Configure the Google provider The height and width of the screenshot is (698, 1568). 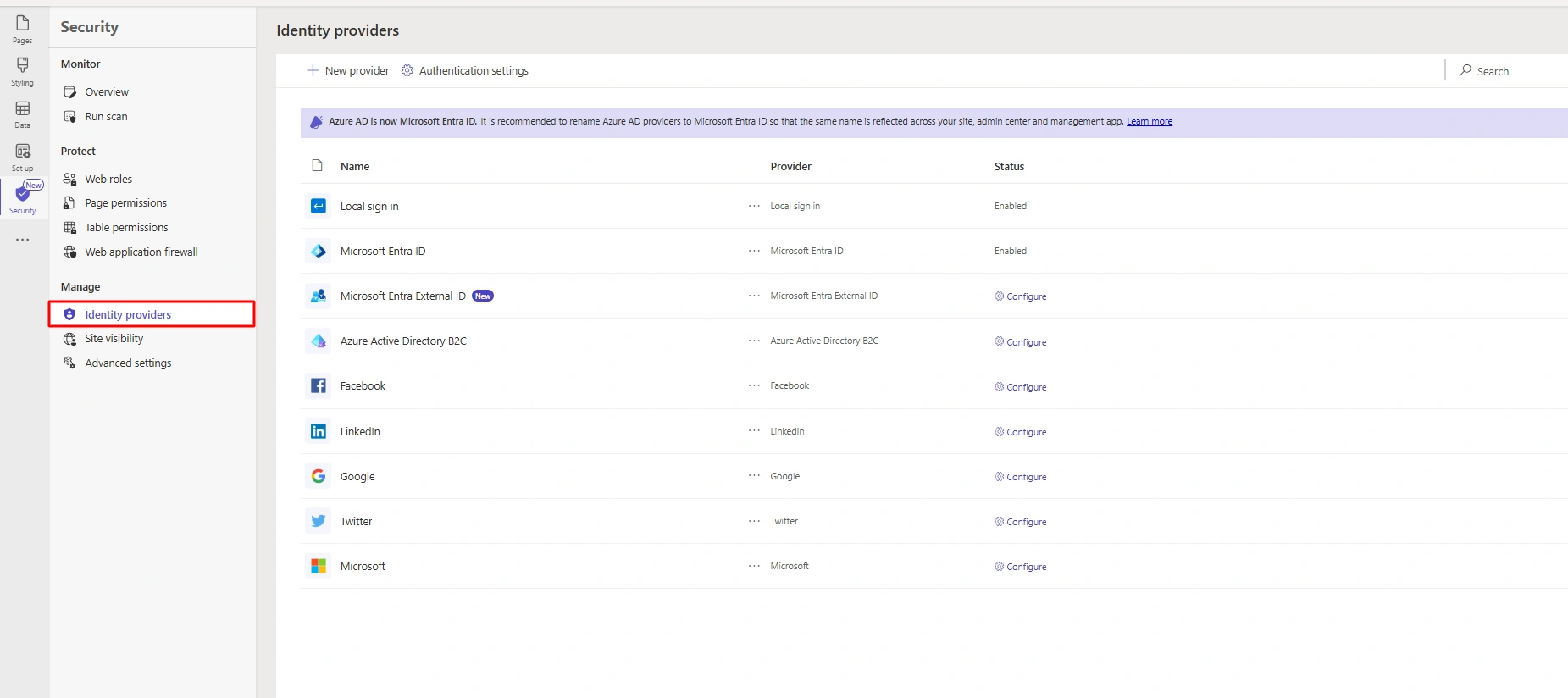1021,477
